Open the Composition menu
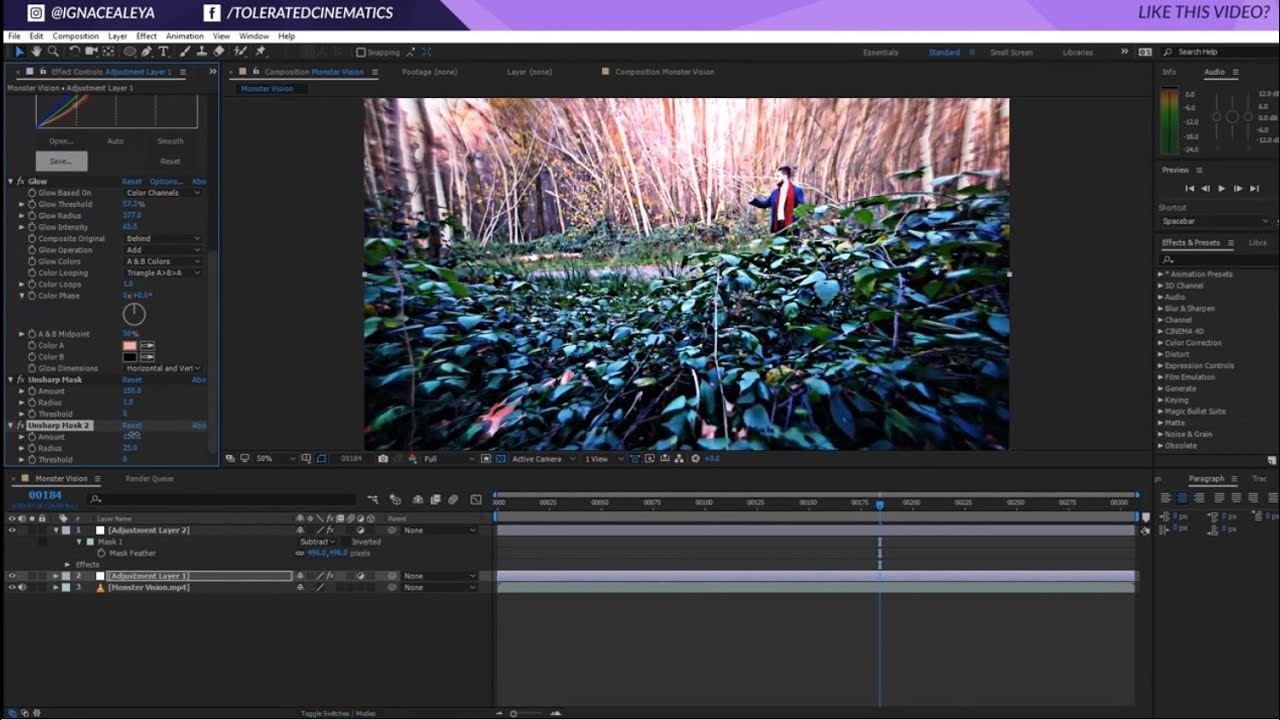The height and width of the screenshot is (720, 1280). click(76, 36)
